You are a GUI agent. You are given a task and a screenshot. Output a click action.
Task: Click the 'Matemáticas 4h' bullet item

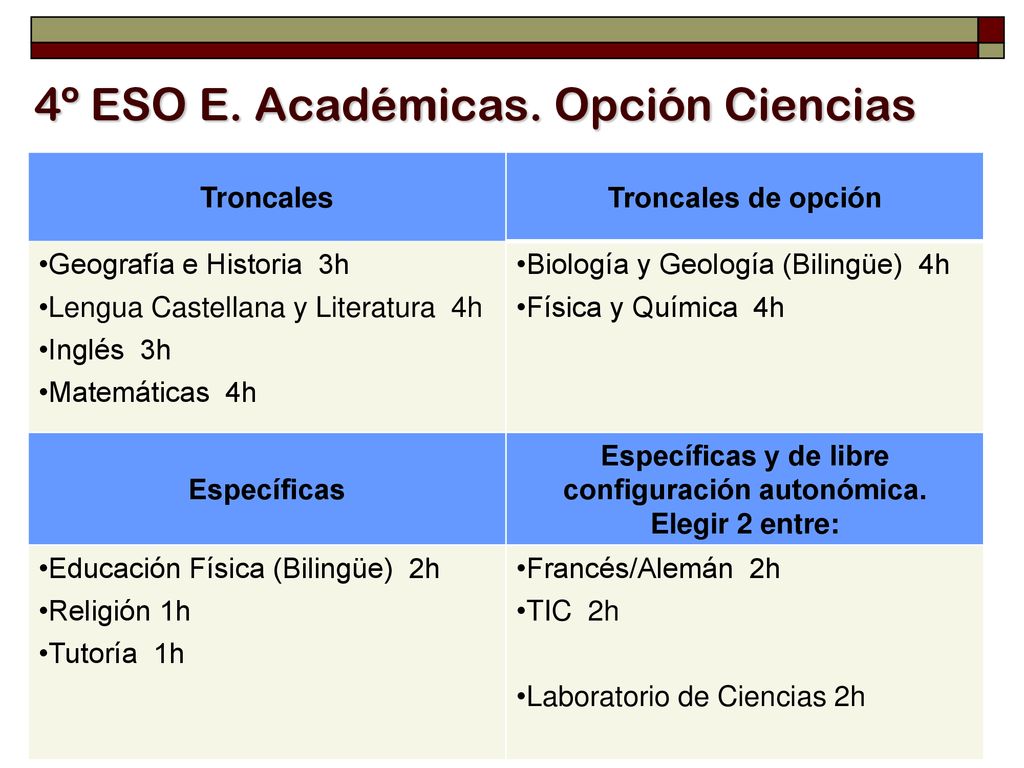tap(148, 393)
